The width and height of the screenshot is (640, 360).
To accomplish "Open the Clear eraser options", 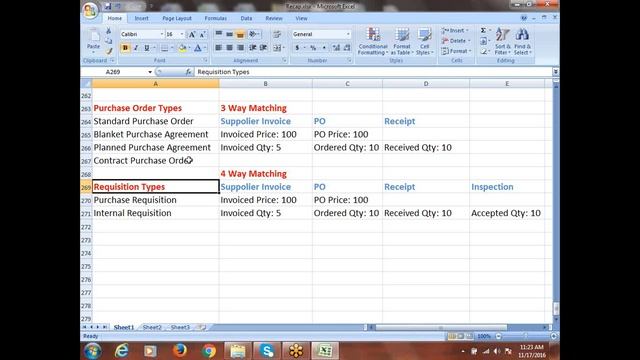I will coord(483,51).
